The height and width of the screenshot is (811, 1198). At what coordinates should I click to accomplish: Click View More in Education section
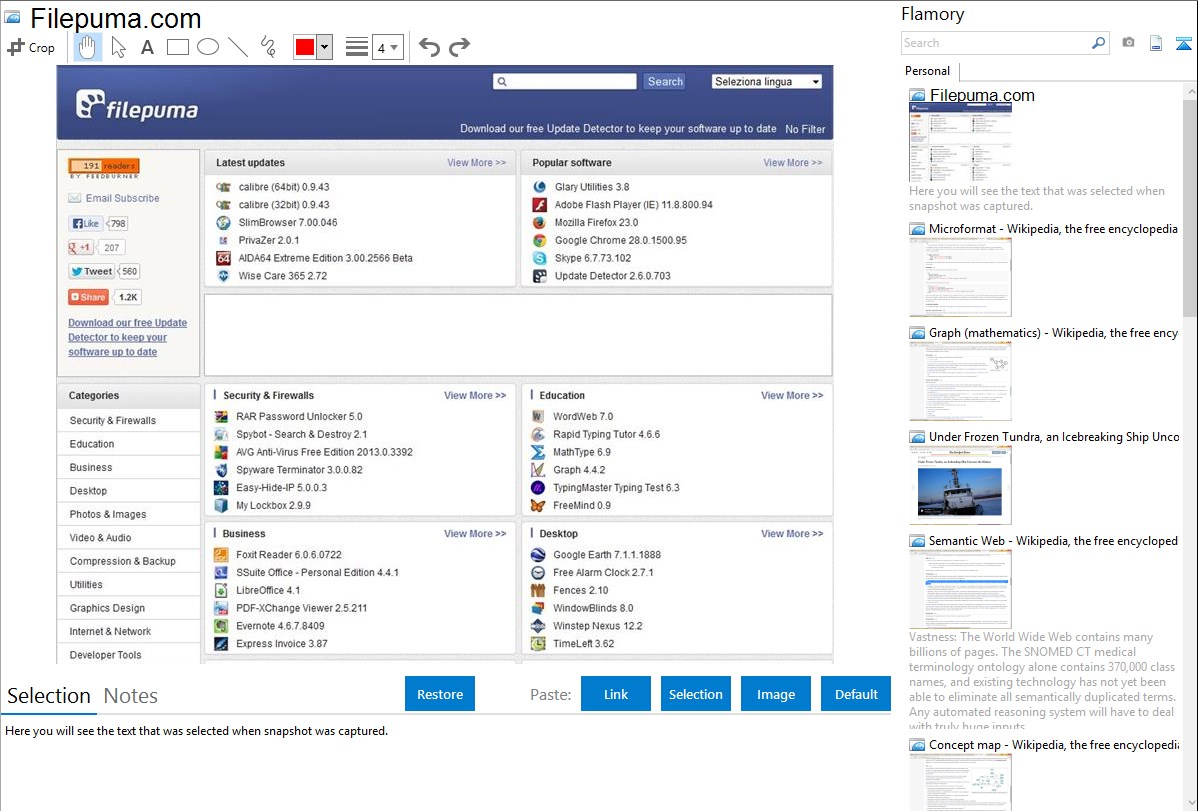pos(792,395)
